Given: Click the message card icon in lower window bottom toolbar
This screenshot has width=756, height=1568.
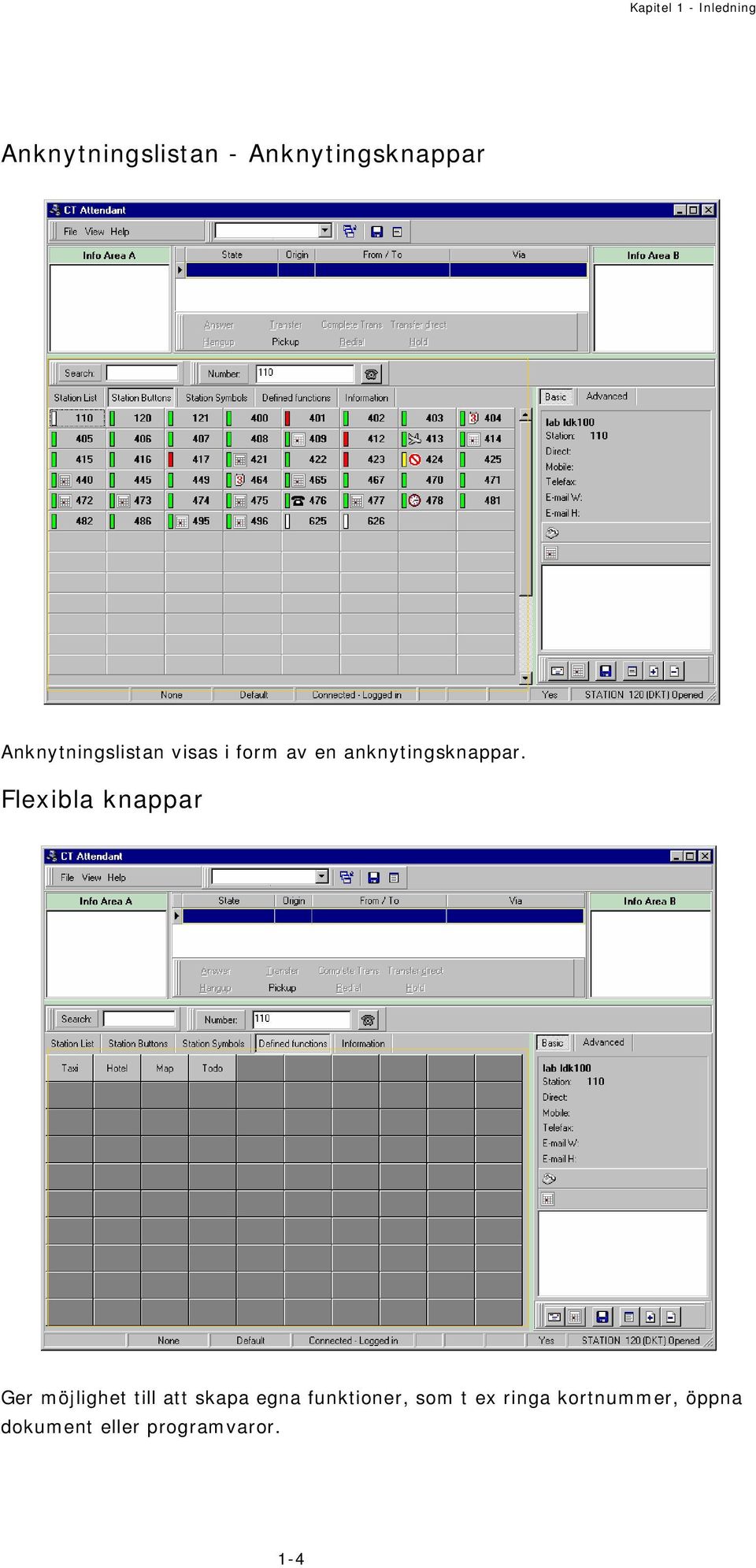Looking at the screenshot, I should point(554,1317).
